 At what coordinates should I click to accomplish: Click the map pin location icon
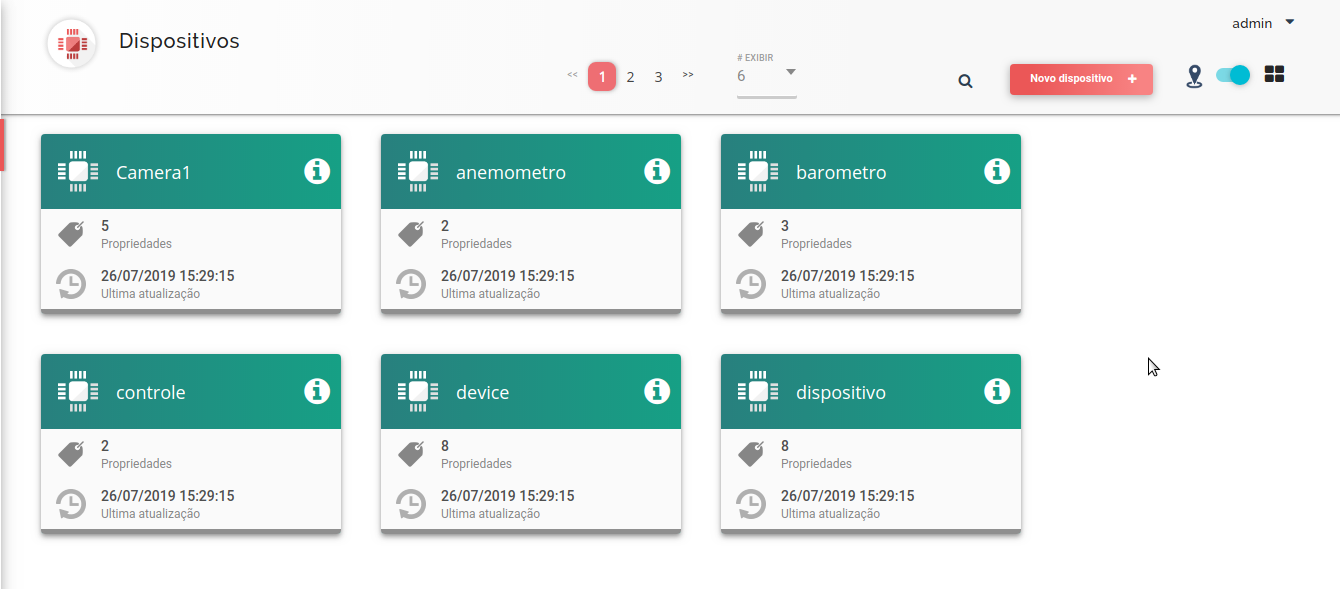1194,76
